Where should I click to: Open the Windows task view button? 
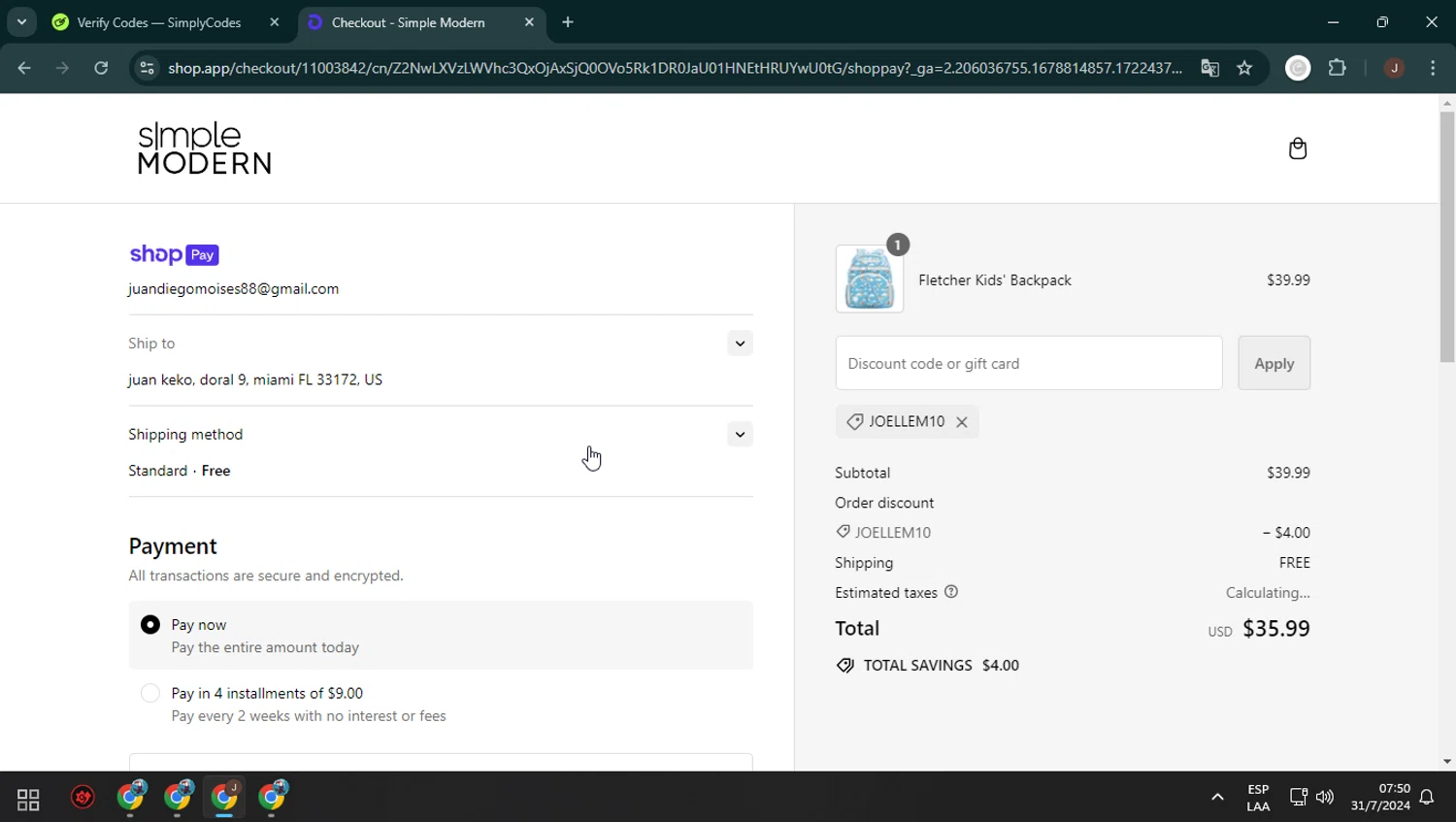[x=28, y=799]
